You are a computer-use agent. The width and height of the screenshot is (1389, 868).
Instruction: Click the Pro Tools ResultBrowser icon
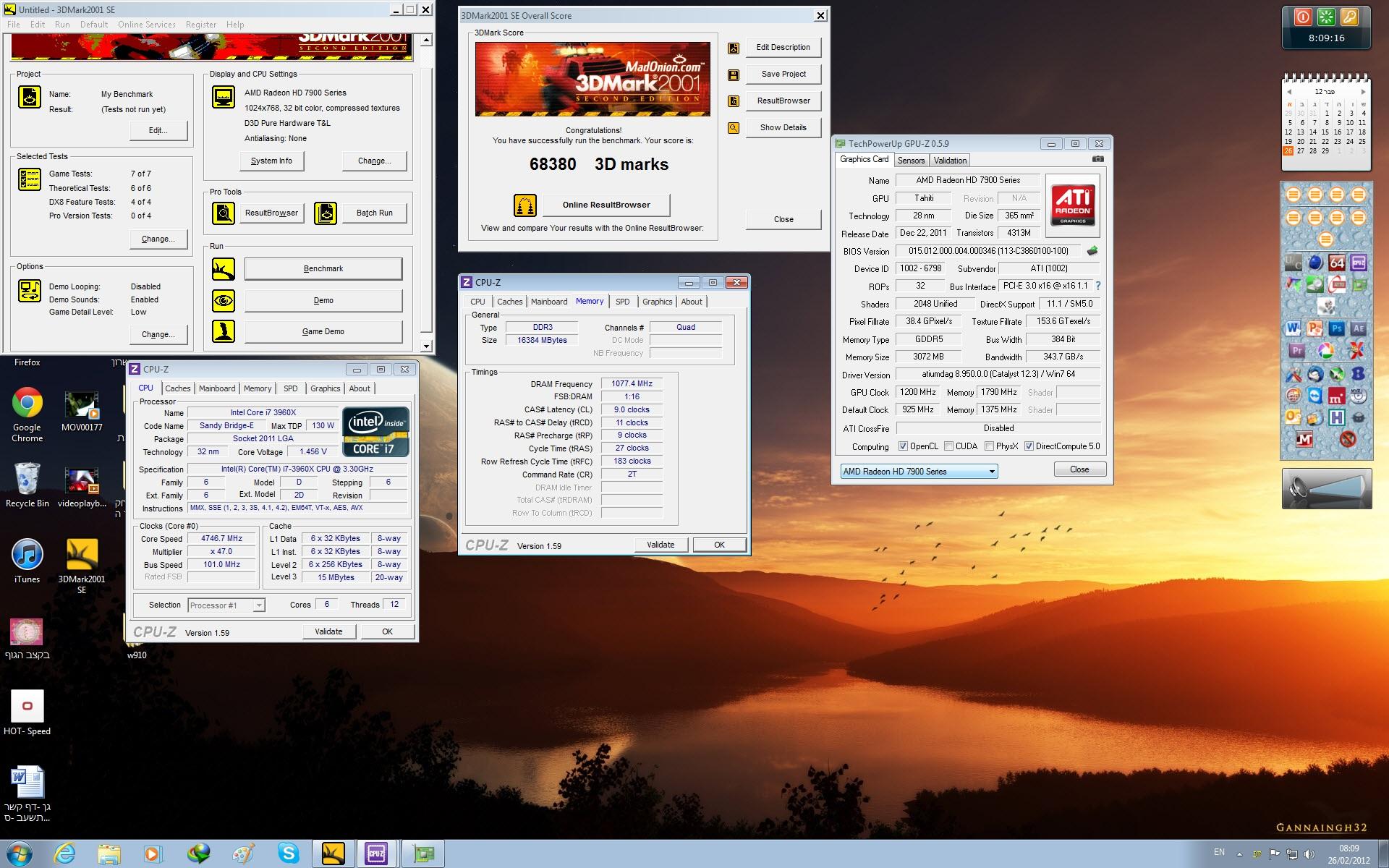pos(224,213)
